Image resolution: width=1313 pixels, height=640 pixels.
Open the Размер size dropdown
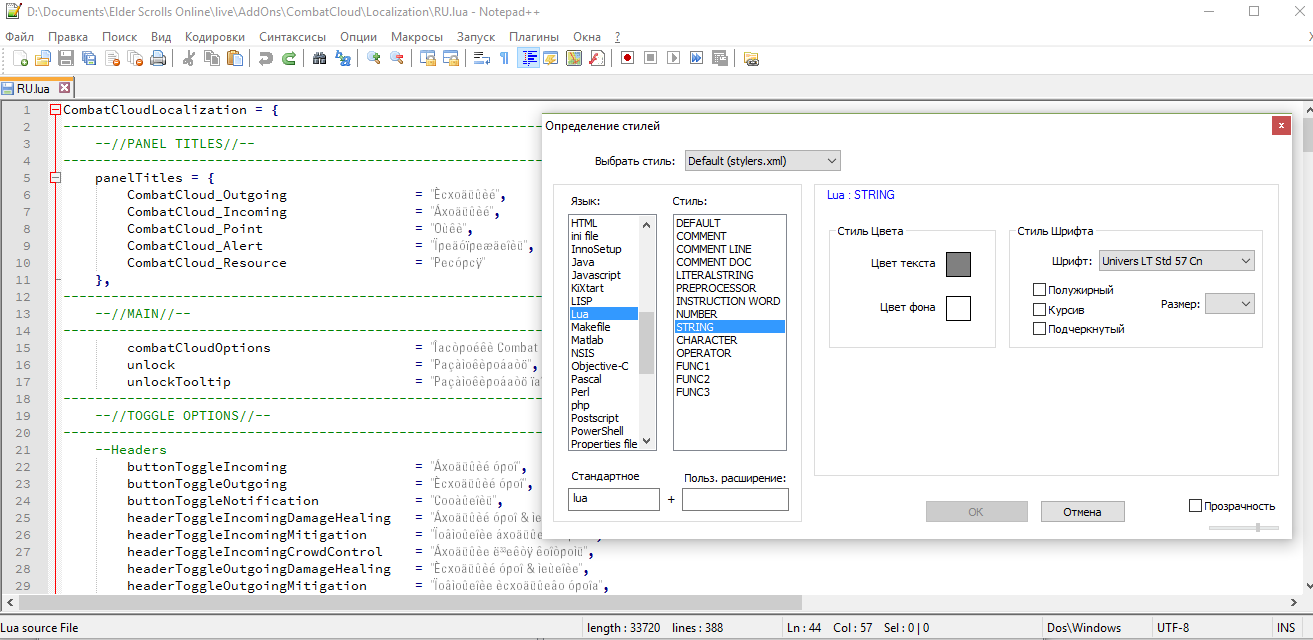click(1229, 303)
